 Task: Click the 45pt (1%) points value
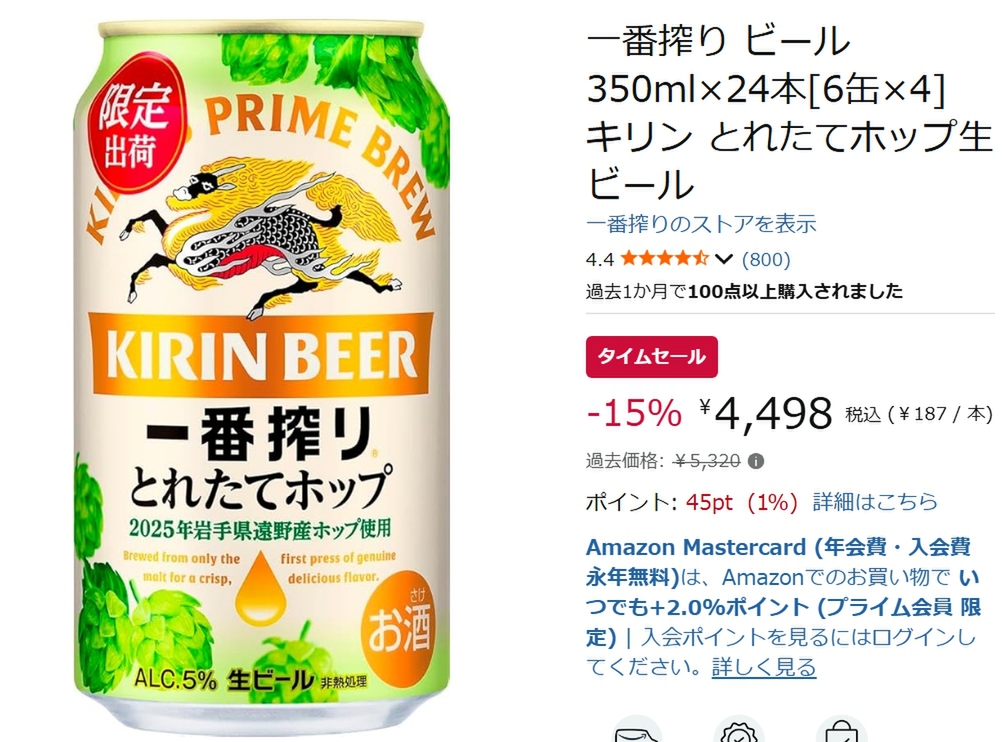tap(741, 502)
